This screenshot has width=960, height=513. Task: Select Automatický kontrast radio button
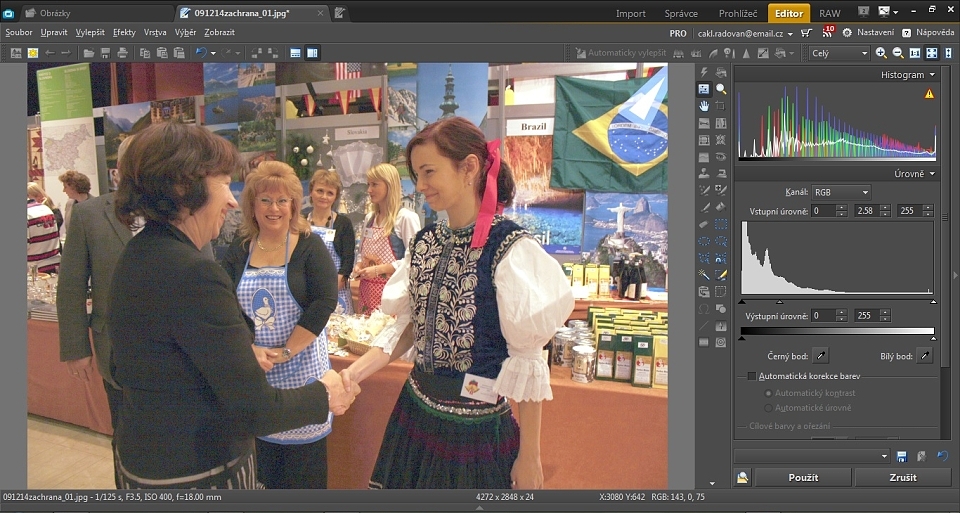coord(768,393)
